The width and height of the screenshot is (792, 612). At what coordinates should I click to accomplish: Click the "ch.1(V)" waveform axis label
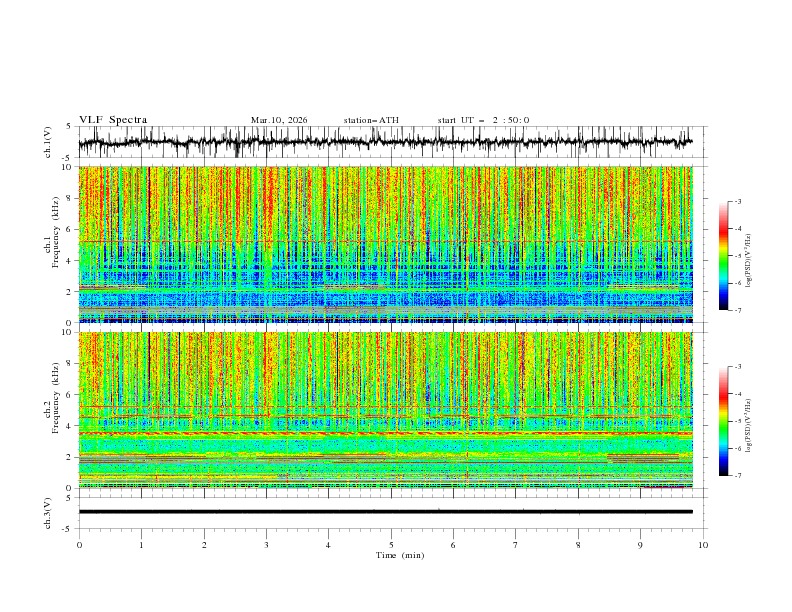click(x=48, y=142)
